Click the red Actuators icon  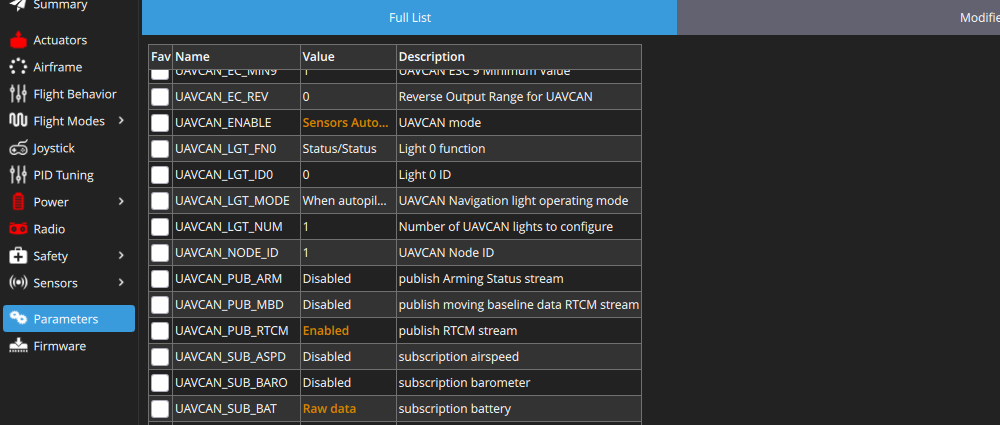click(x=18, y=40)
